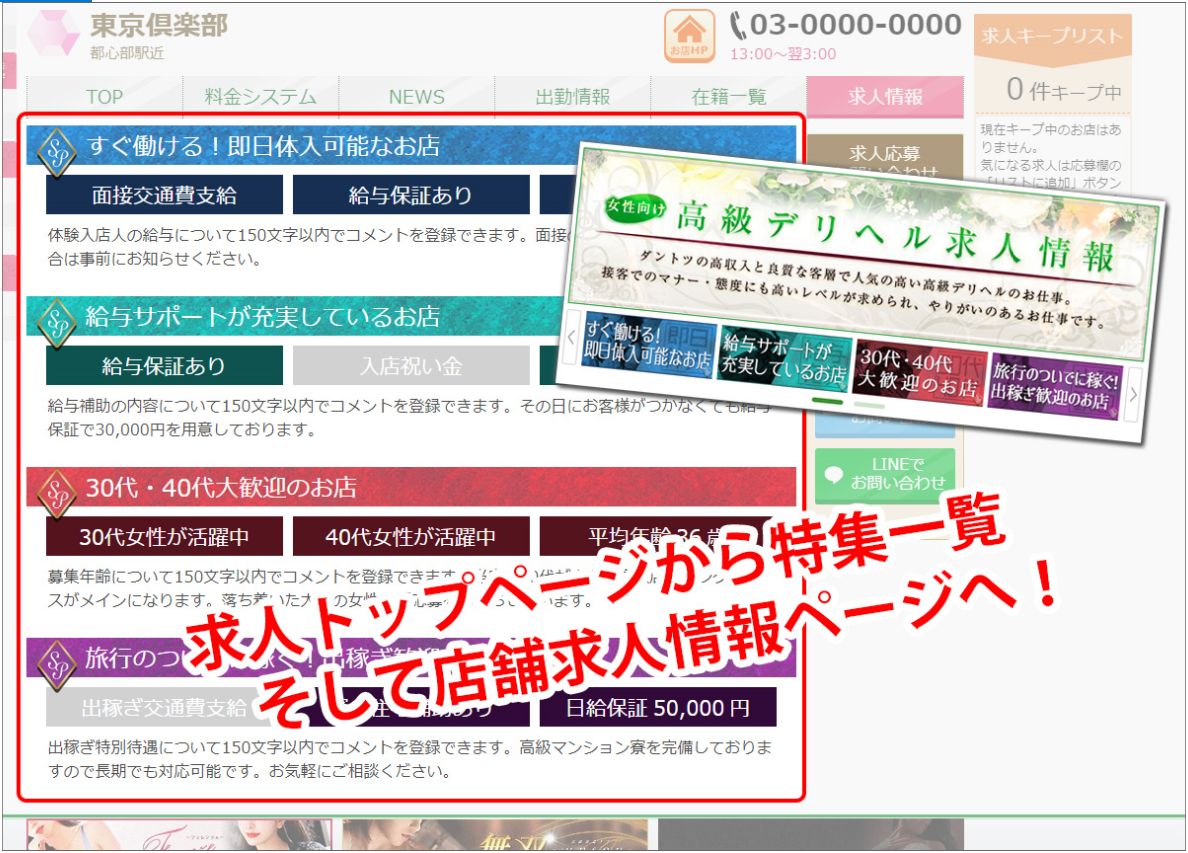The image size is (1188, 853).
Task: Open the TOP tab
Action: click(105, 97)
